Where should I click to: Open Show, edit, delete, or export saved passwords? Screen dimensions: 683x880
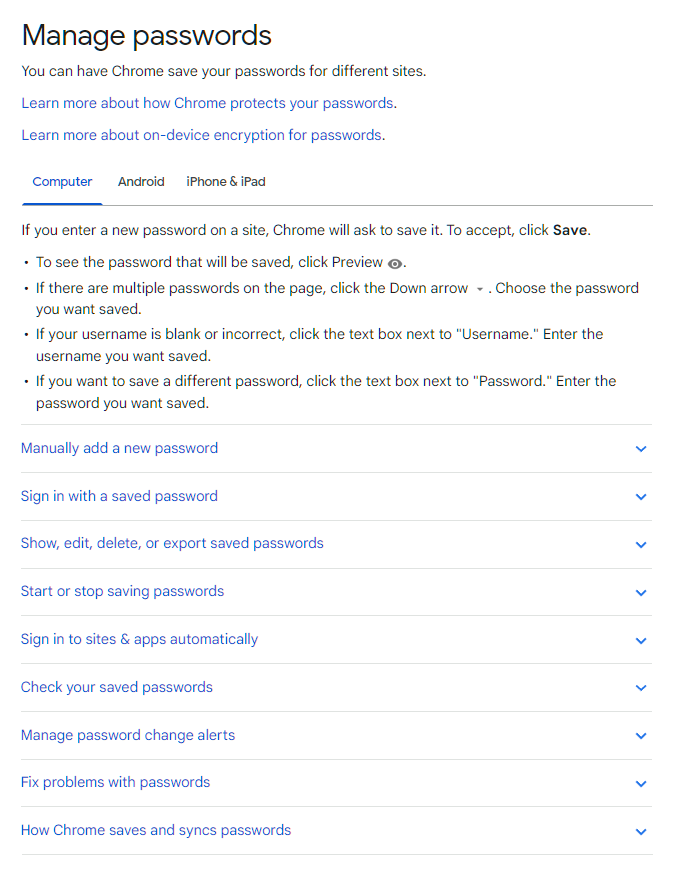pyautogui.click(x=172, y=543)
